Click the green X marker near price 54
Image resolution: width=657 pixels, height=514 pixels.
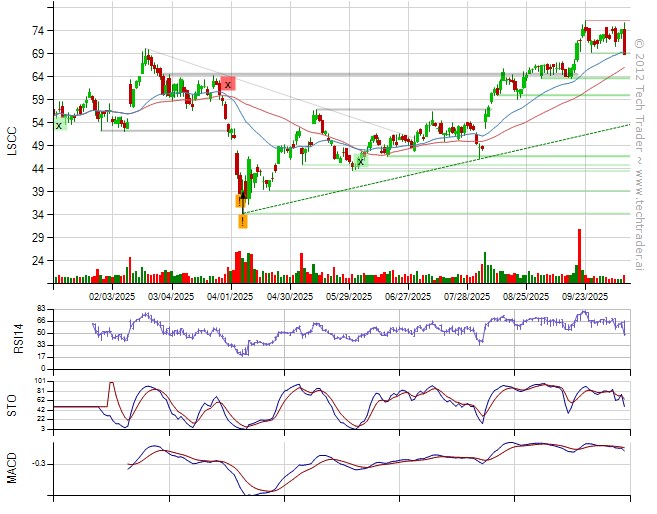click(59, 124)
